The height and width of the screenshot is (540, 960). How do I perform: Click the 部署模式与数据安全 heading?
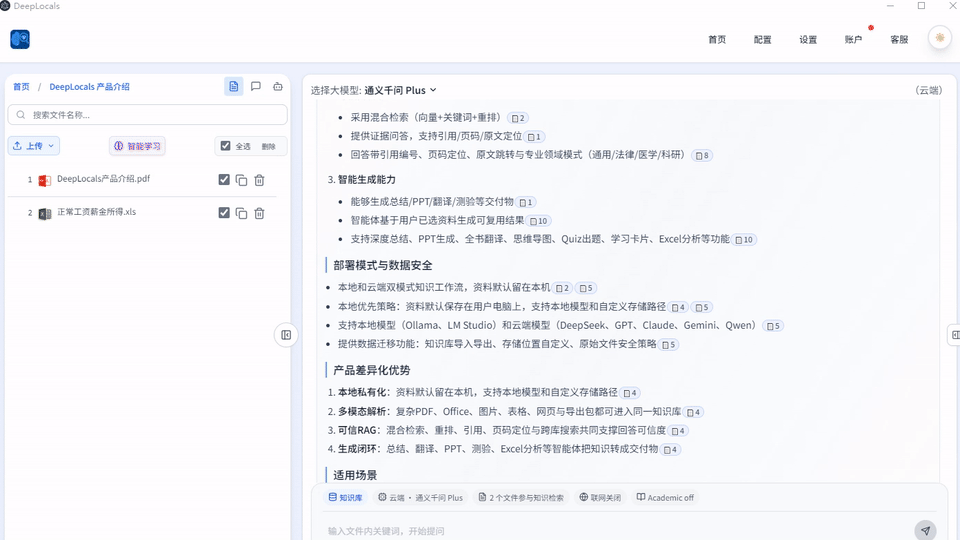coord(383,265)
